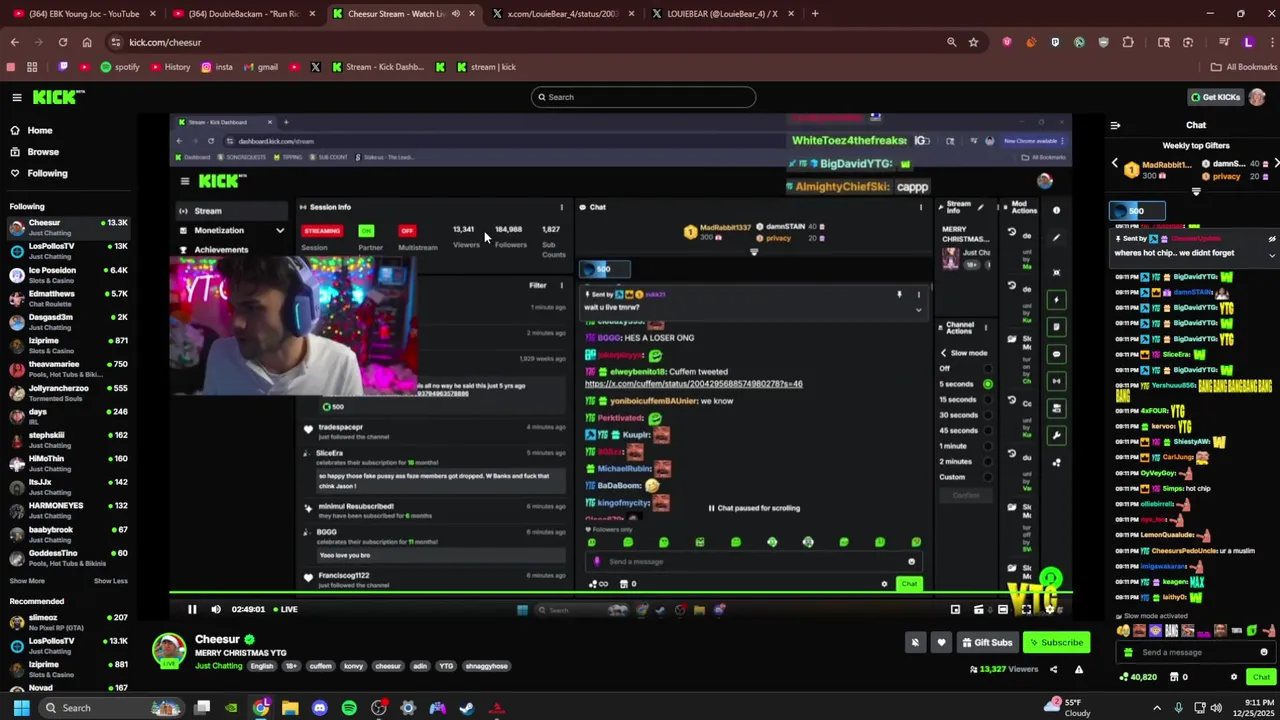Open video player settings gear
The width and height of the screenshot is (1280, 720).
click(1050, 609)
